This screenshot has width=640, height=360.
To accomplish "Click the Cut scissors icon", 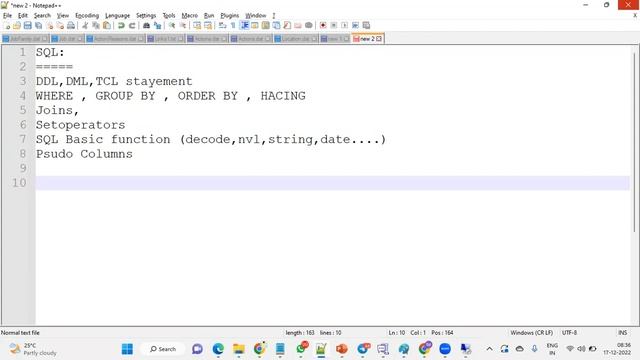I will pyautogui.click(x=85, y=26).
